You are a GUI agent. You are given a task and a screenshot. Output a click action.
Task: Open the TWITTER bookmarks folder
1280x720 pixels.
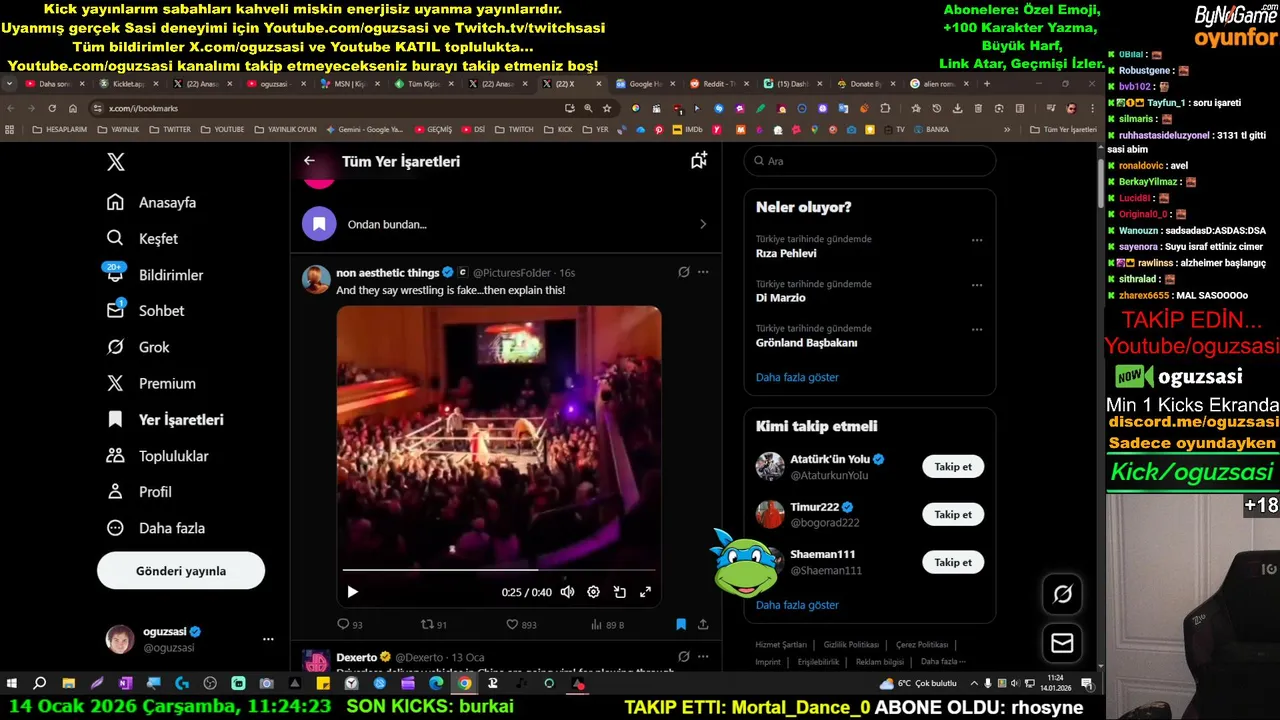[x=170, y=129]
